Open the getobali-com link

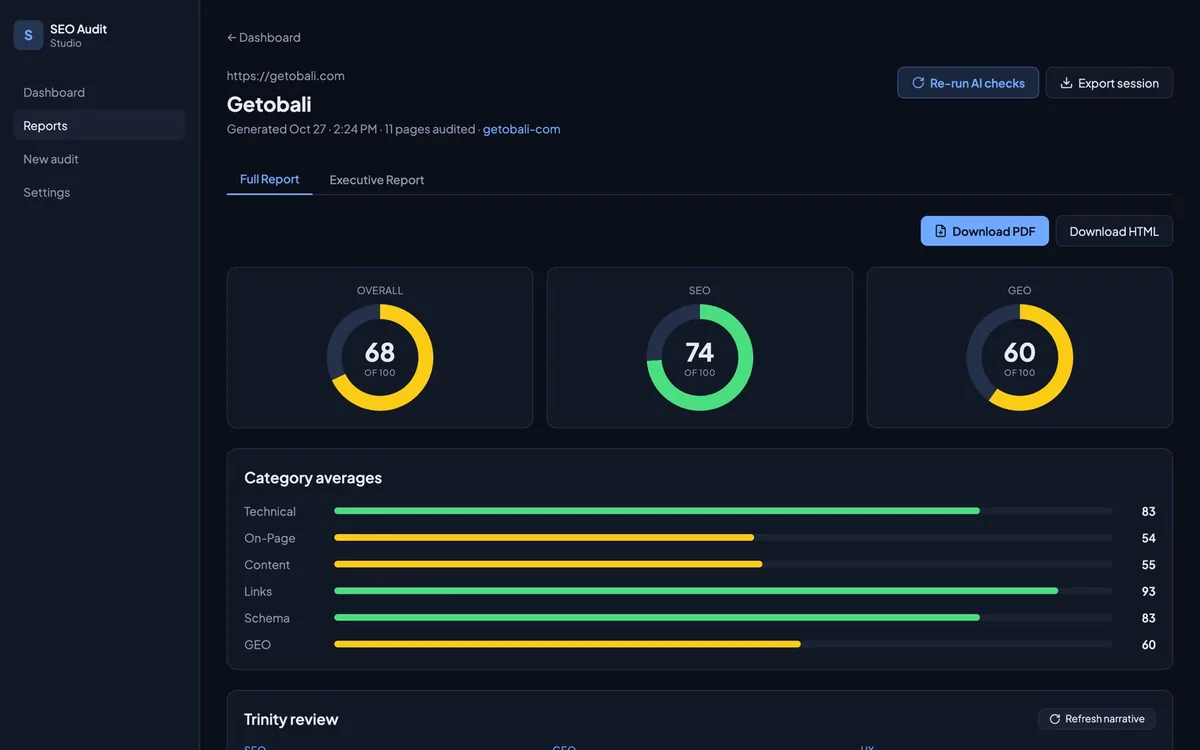pyautogui.click(x=521, y=129)
